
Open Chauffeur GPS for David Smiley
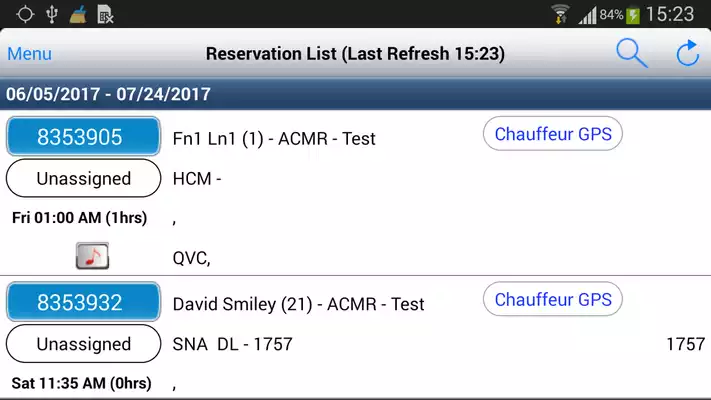[x=553, y=299]
